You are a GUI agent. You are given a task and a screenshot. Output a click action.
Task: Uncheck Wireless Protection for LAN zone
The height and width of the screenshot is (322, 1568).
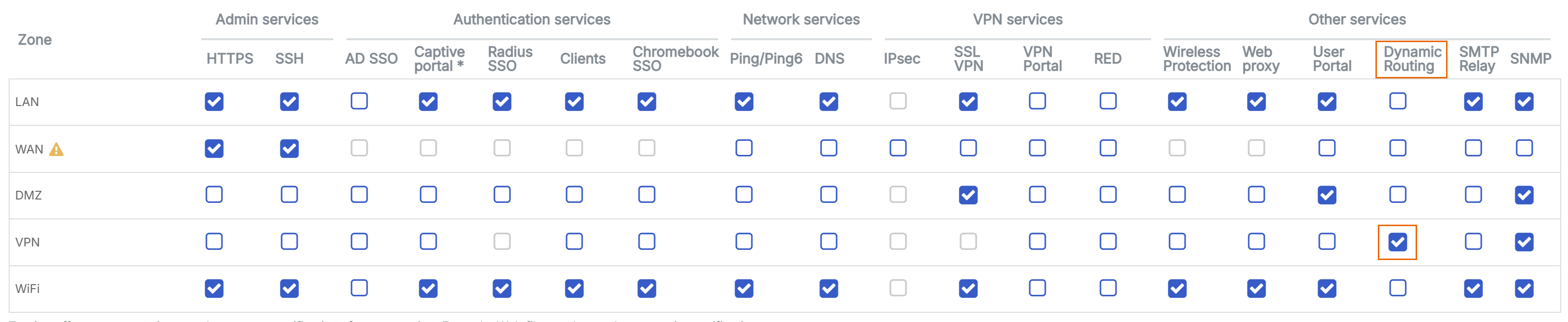(1177, 102)
